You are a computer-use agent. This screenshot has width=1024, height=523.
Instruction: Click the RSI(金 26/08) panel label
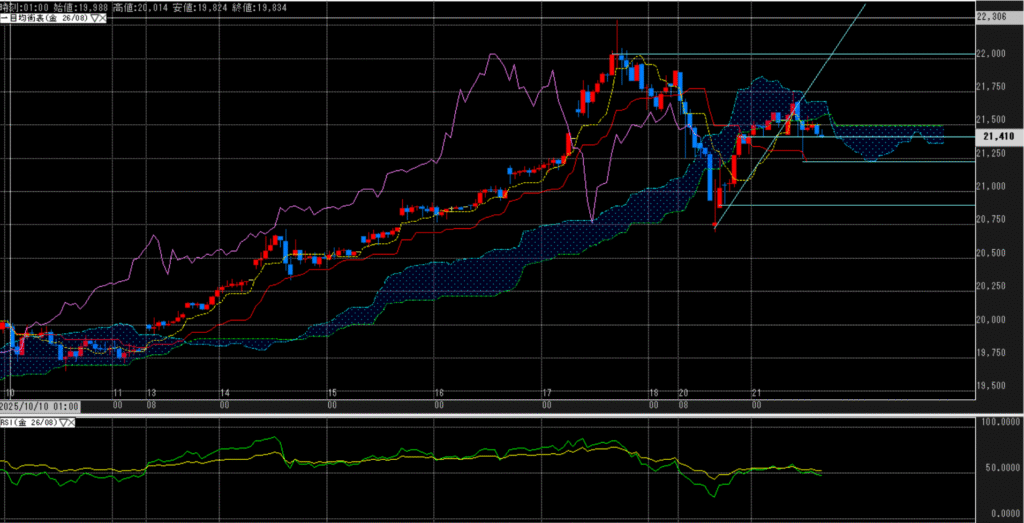coord(29,424)
